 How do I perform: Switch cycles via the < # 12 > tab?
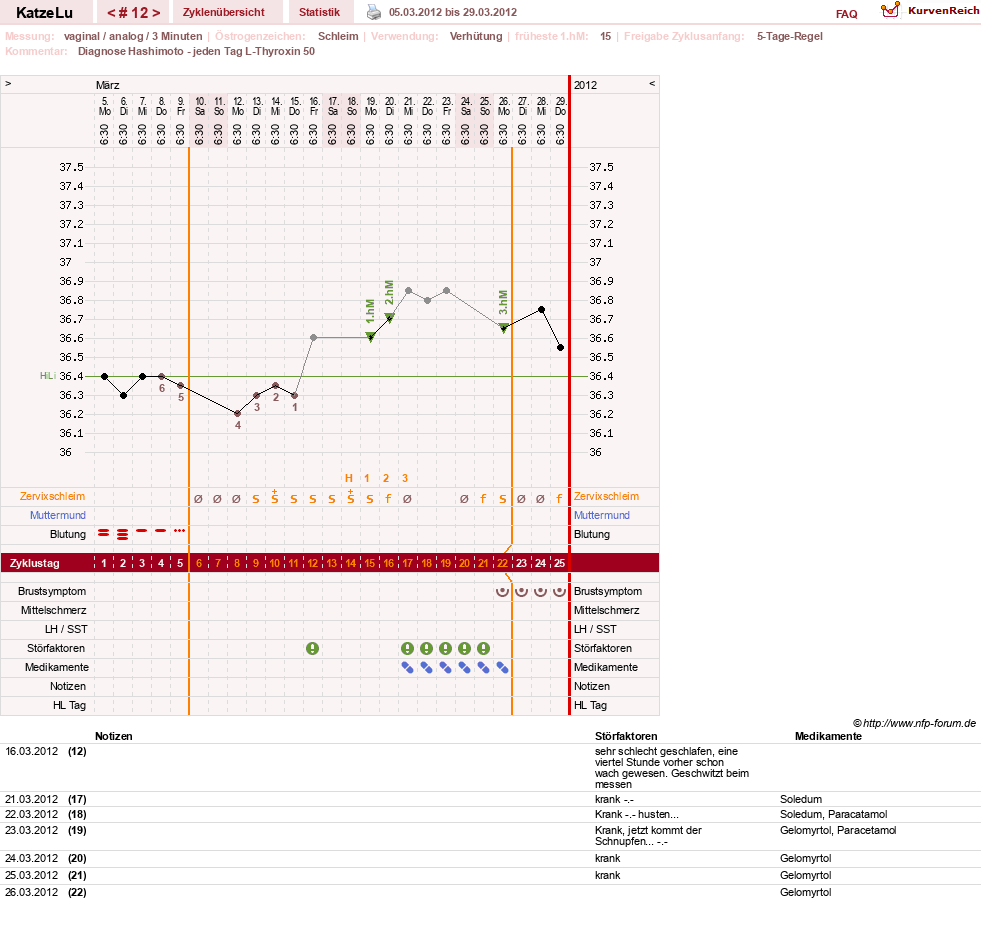[x=133, y=13]
